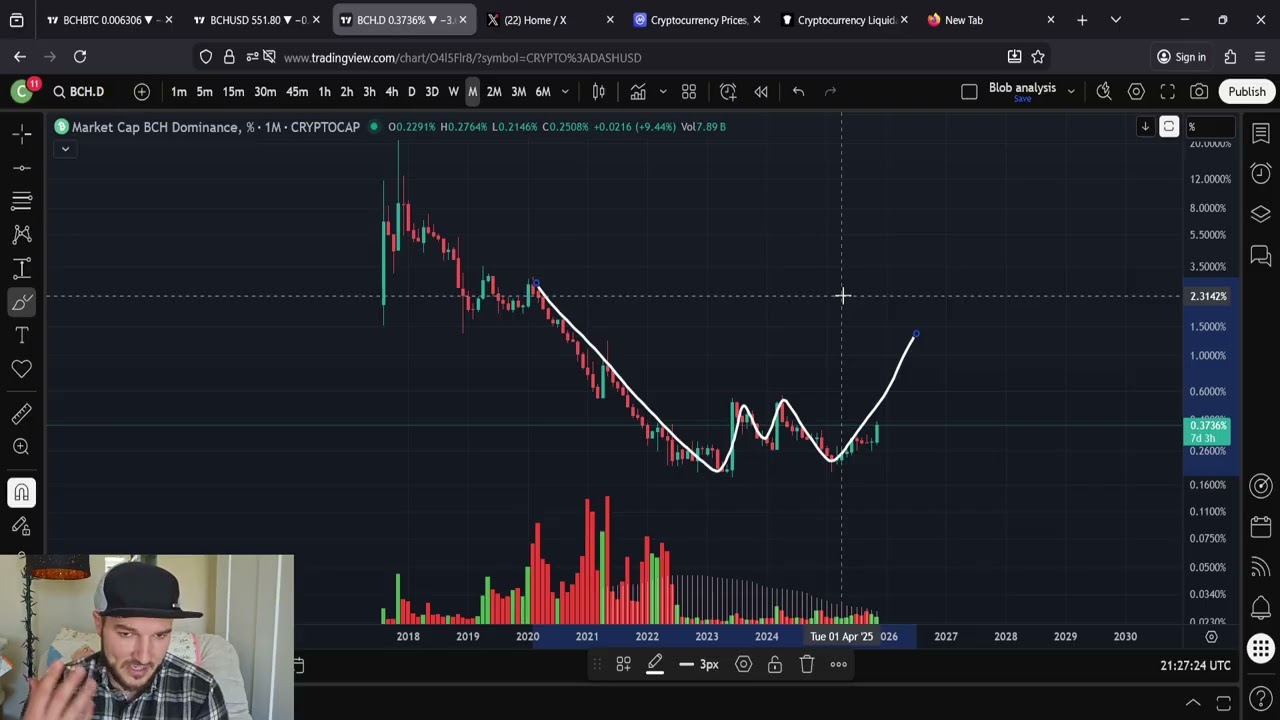Image resolution: width=1280 pixels, height=720 pixels.
Task: Open the alerts panel
Action: pos(1261,174)
